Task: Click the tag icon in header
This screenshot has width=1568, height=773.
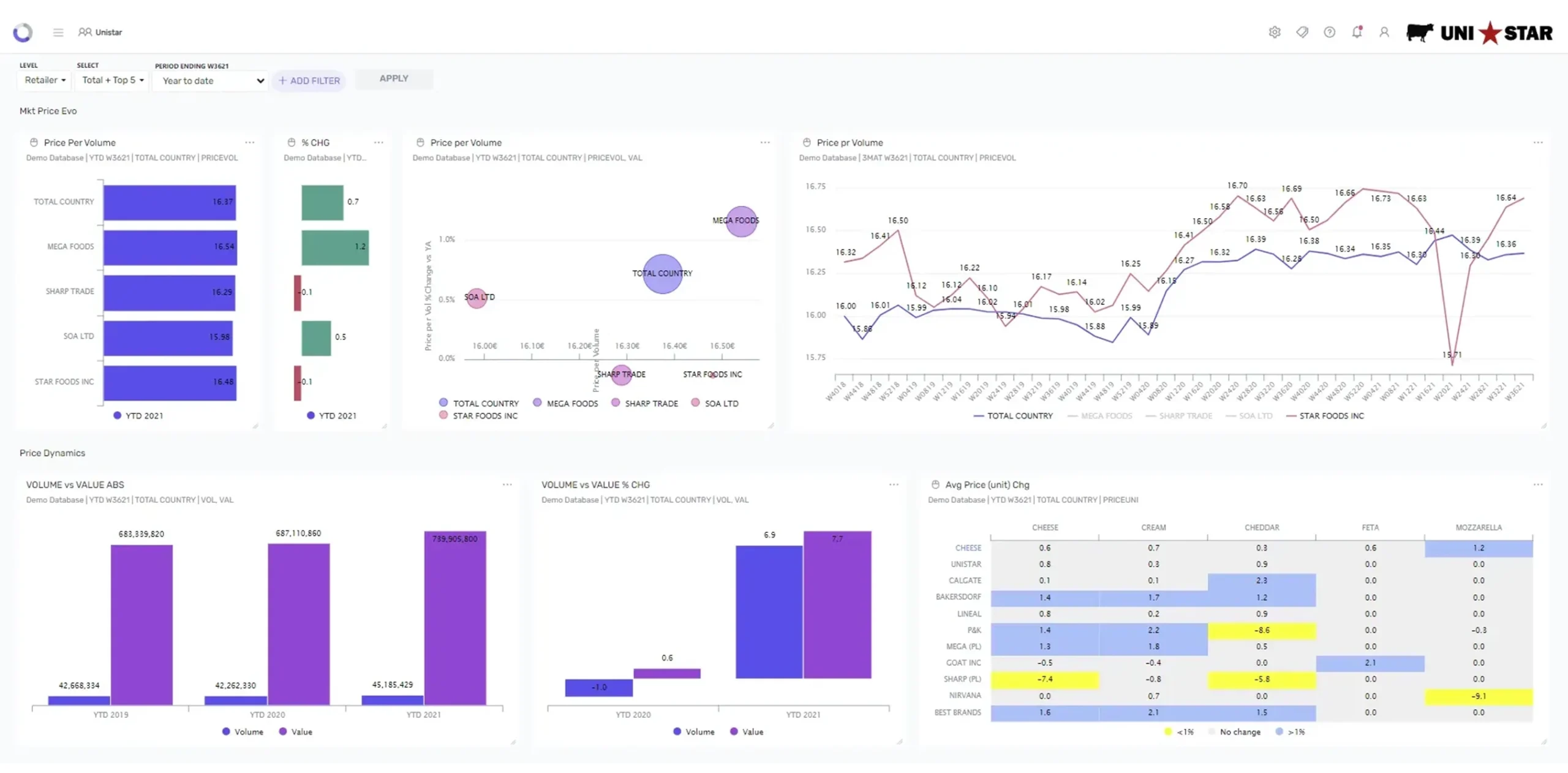Action: (x=1302, y=32)
